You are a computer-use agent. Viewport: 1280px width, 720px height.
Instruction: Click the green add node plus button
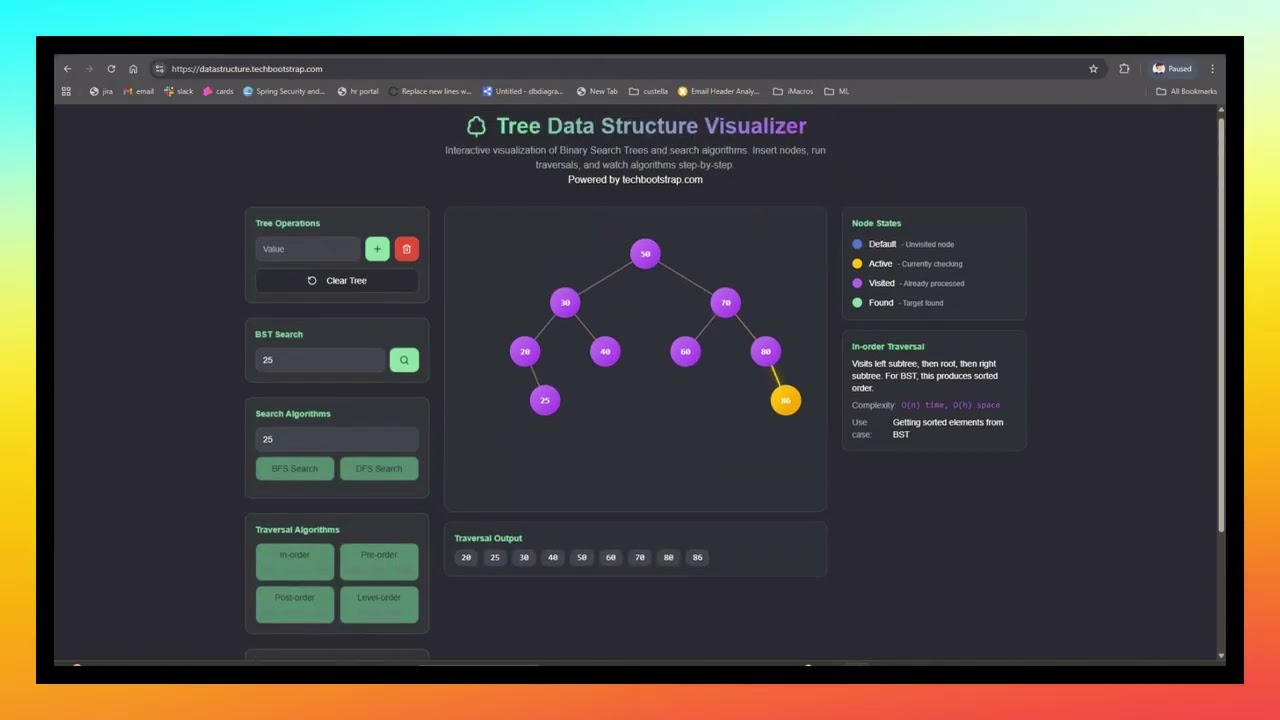377,249
